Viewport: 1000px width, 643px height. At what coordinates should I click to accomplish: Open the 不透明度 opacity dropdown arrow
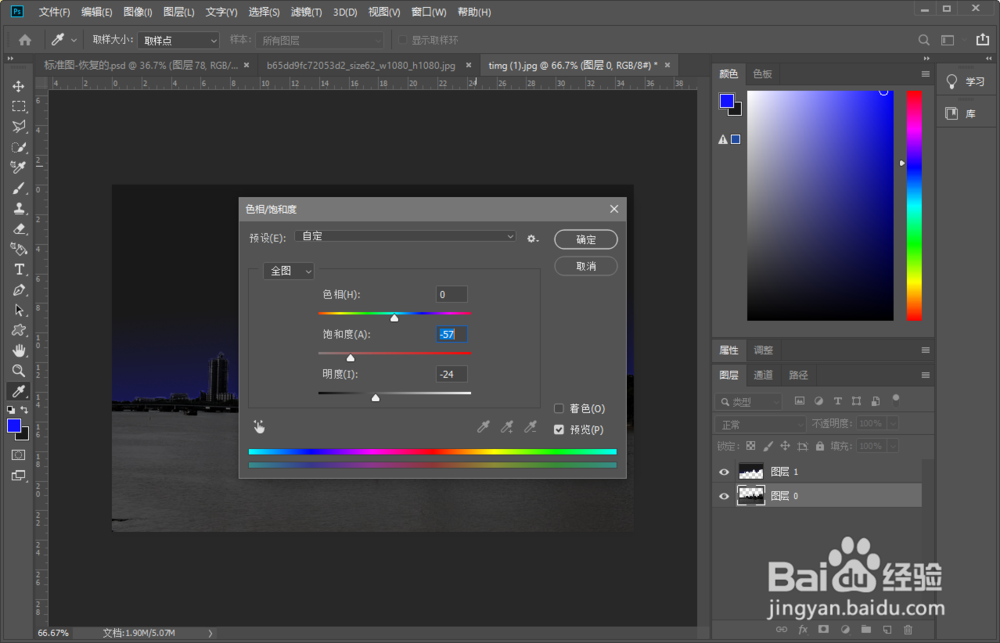893,424
